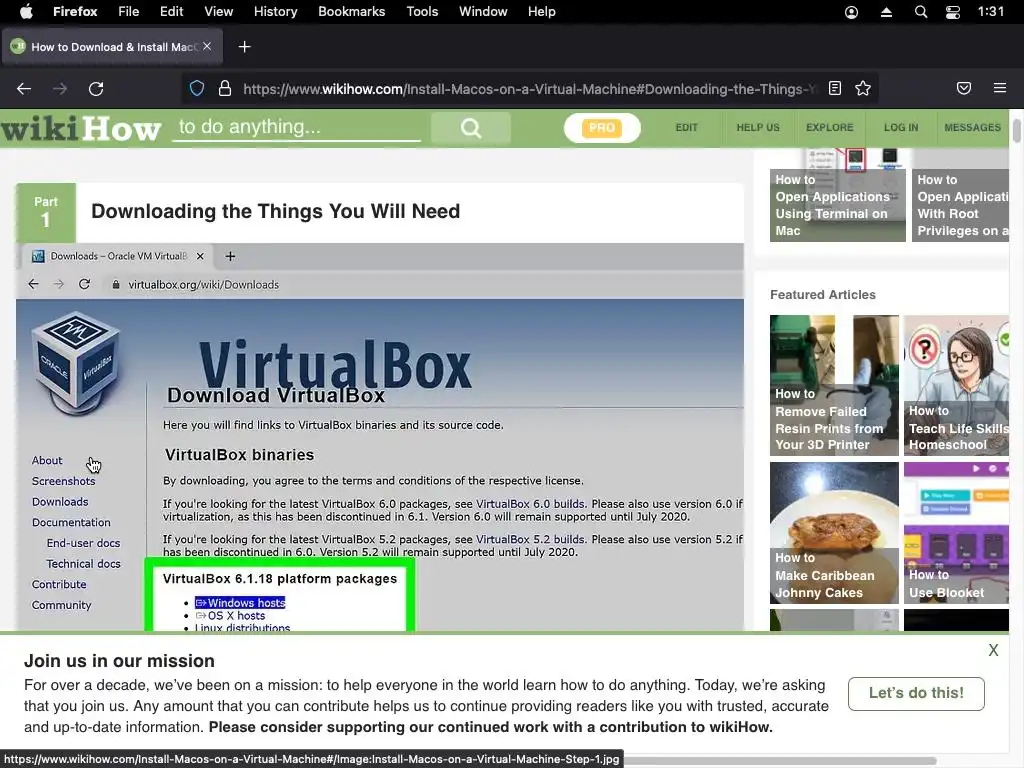The width and height of the screenshot is (1024, 768).
Task: Open the tracking protection shield icon
Action: click(197, 88)
